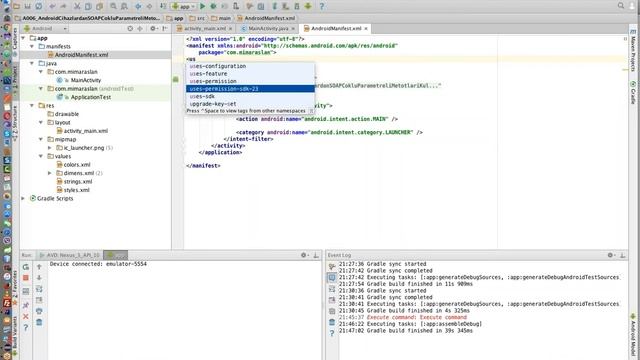640x360 pixels.
Task: Collapse the res folder
Action: (x=32, y=106)
